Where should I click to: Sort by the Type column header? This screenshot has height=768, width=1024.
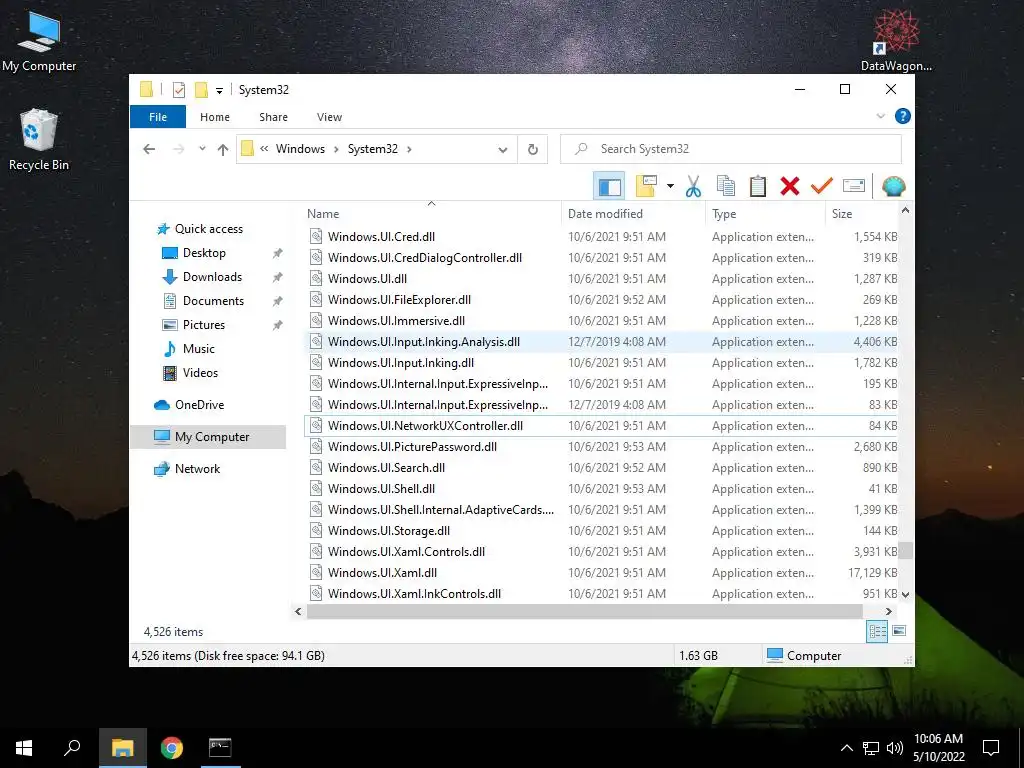click(x=765, y=214)
